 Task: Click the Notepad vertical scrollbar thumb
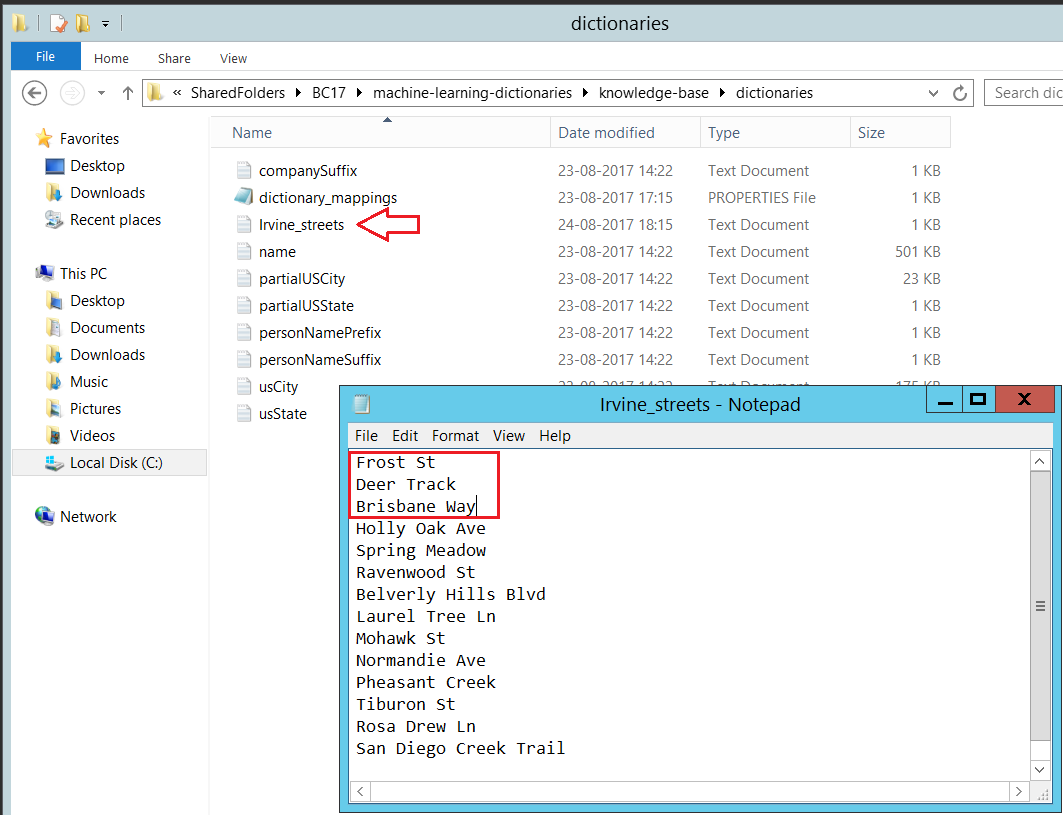point(1040,606)
